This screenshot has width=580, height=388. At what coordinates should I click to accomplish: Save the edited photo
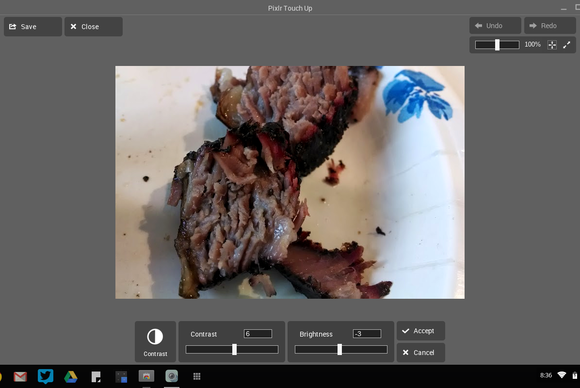click(x=33, y=27)
